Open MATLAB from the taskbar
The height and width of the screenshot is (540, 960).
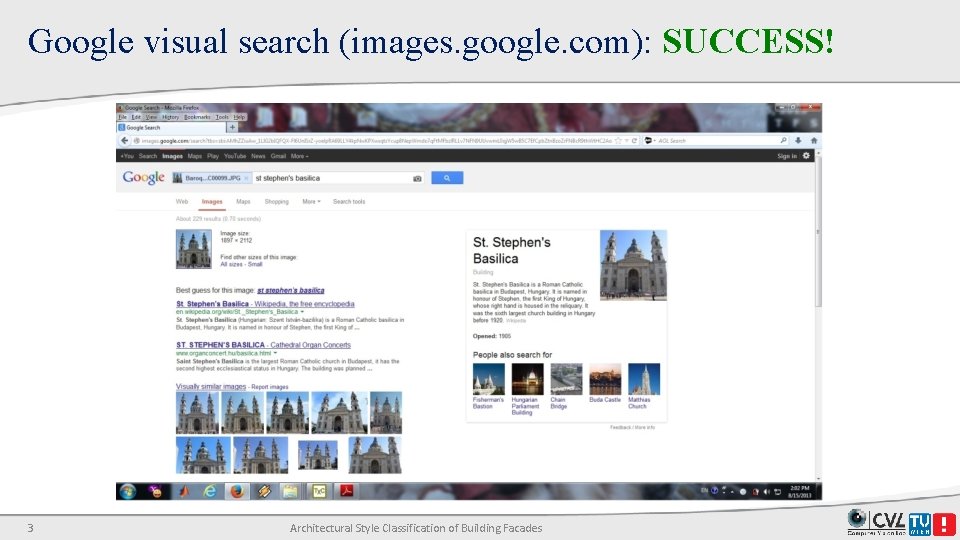(x=184, y=491)
